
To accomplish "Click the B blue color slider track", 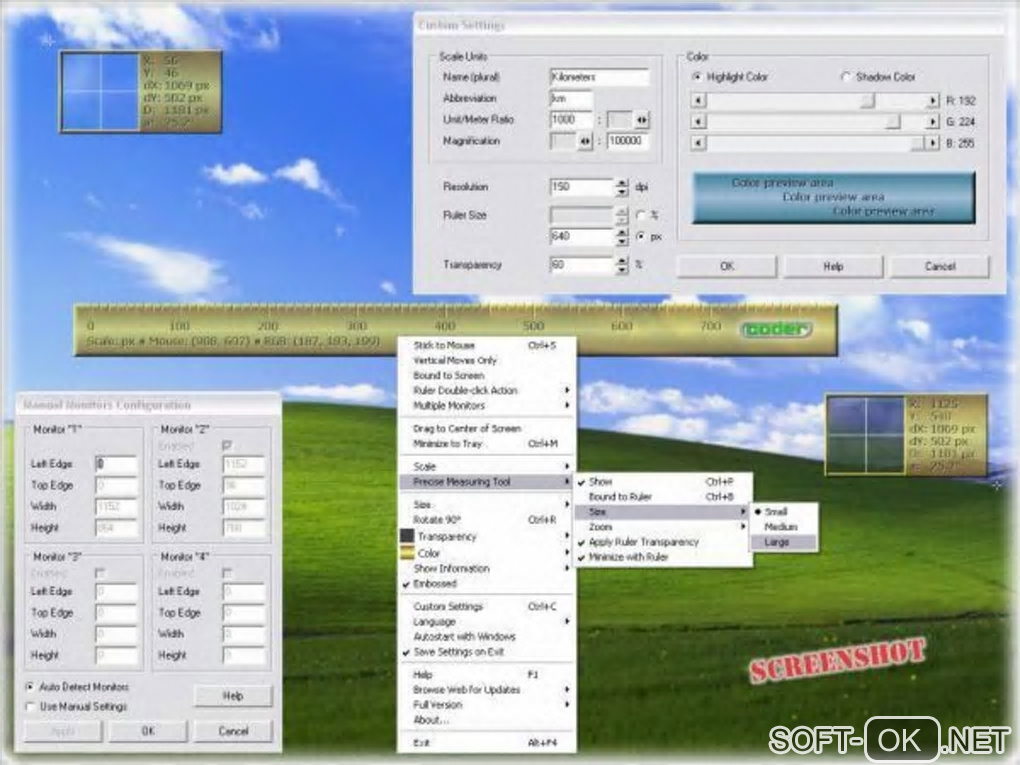I will pyautogui.click(x=816, y=142).
